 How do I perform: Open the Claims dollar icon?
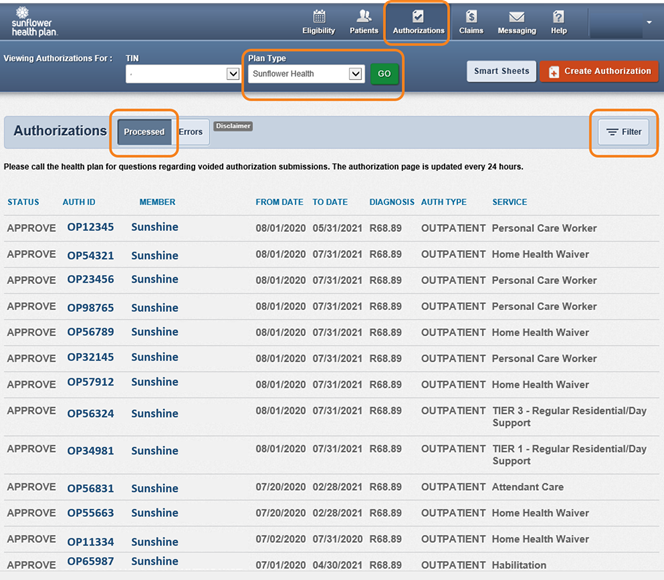pos(471,16)
